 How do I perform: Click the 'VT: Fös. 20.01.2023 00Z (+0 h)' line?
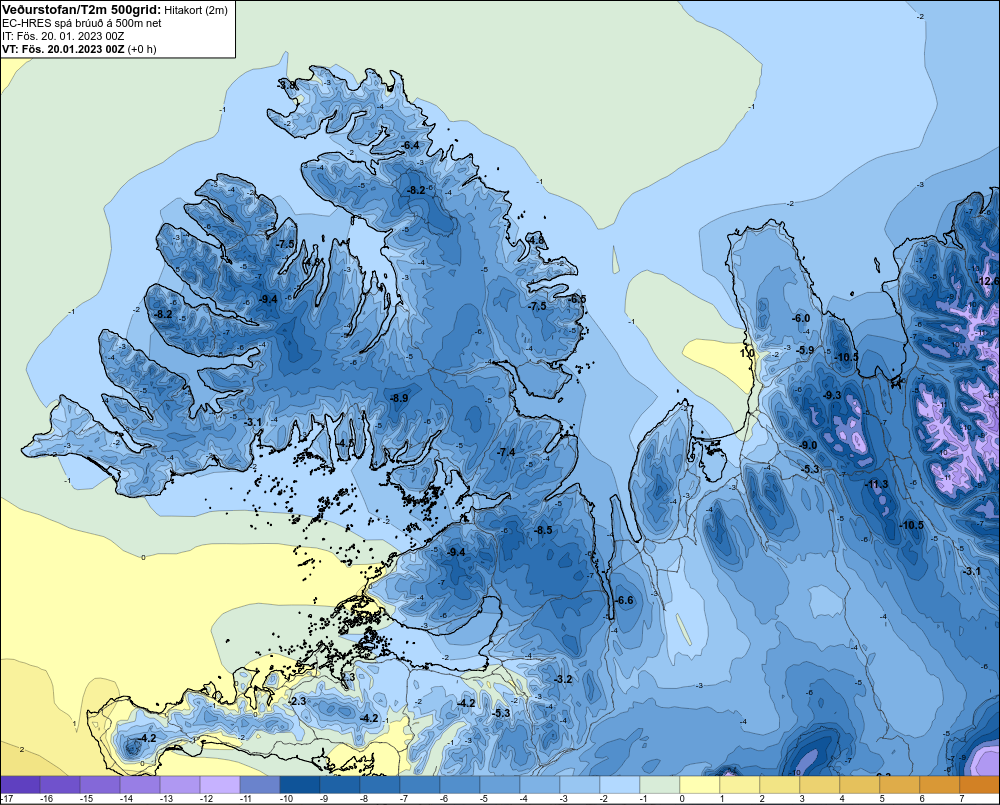coord(79,49)
